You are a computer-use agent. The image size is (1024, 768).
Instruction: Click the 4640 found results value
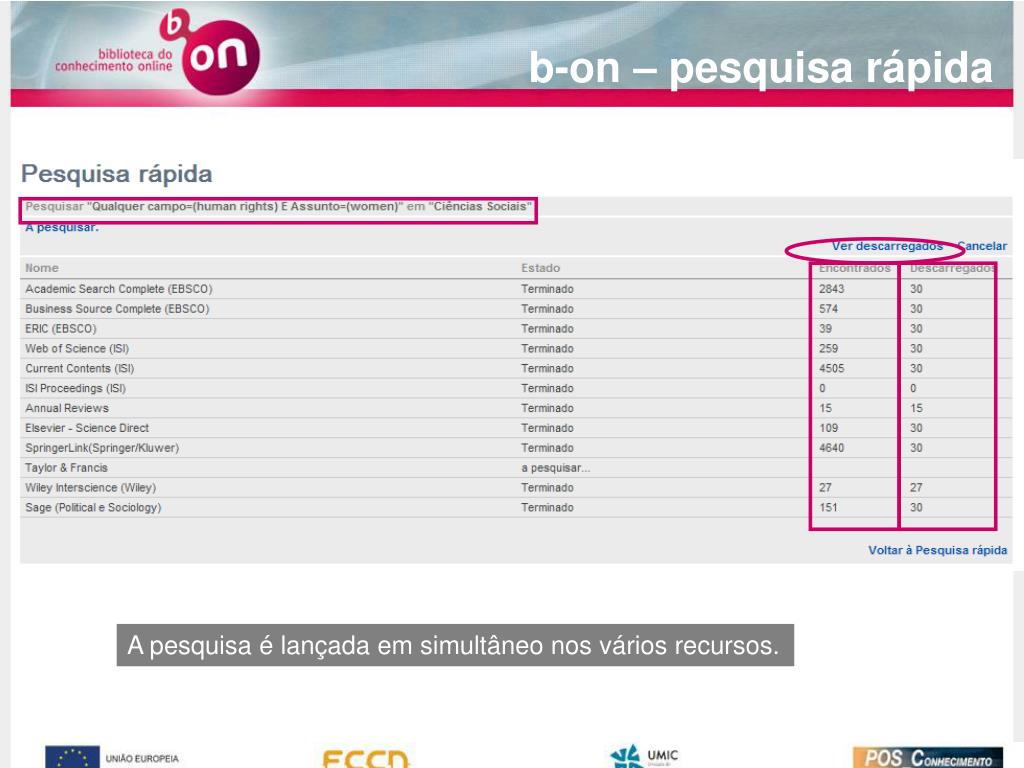831,448
